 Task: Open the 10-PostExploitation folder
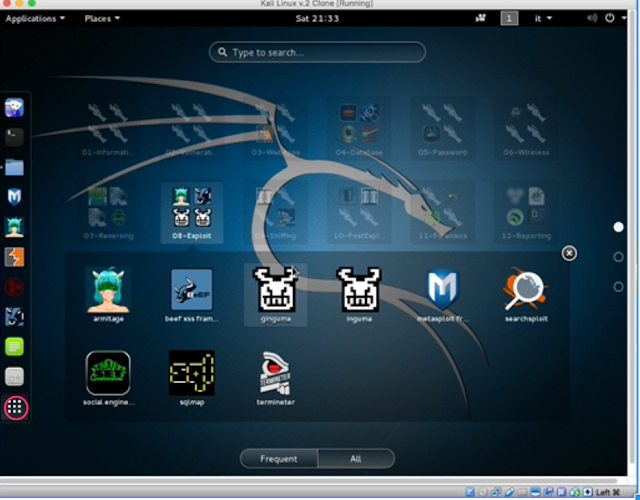tap(359, 213)
